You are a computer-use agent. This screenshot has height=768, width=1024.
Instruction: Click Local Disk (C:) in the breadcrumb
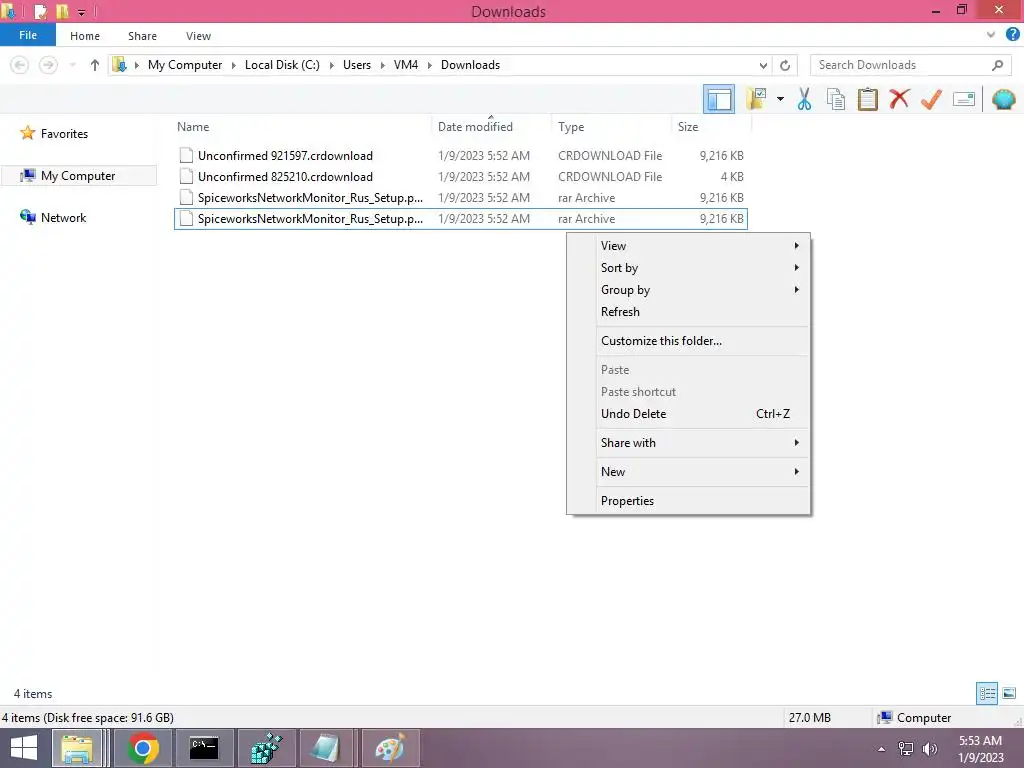pos(282,65)
